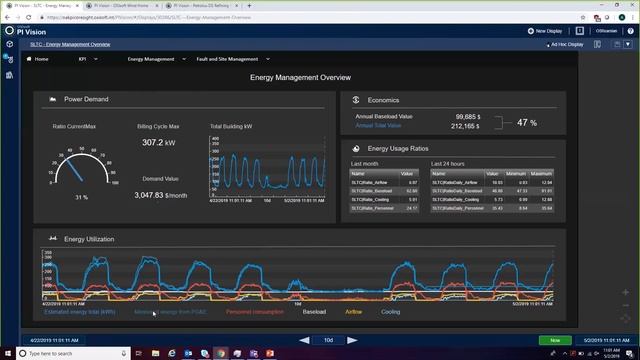Select SLTCRatioDaily_Baseload row in Last 24 hours table
The width and height of the screenshot is (640, 360).
(492, 191)
